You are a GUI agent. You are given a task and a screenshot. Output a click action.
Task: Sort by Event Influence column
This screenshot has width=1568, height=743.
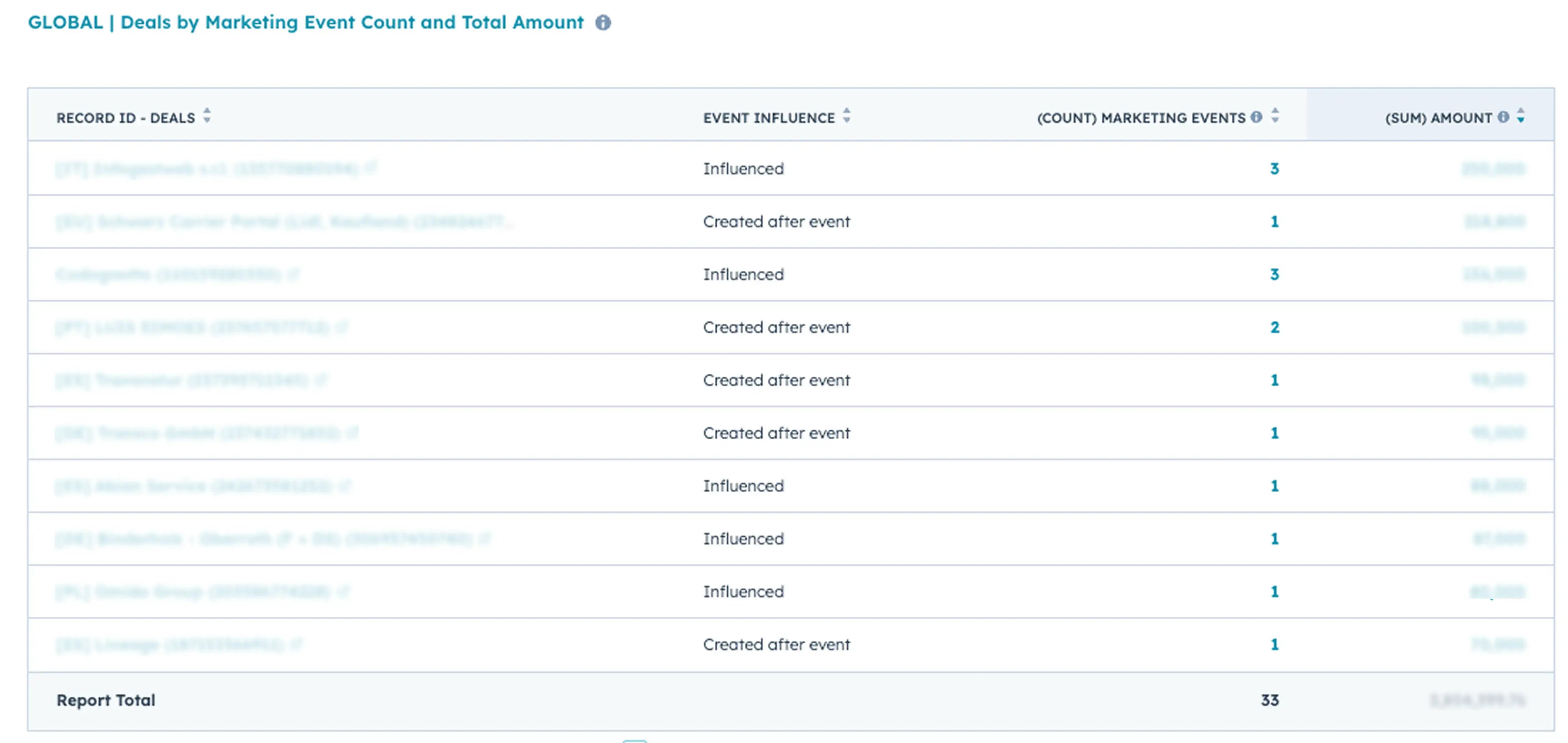point(846,116)
